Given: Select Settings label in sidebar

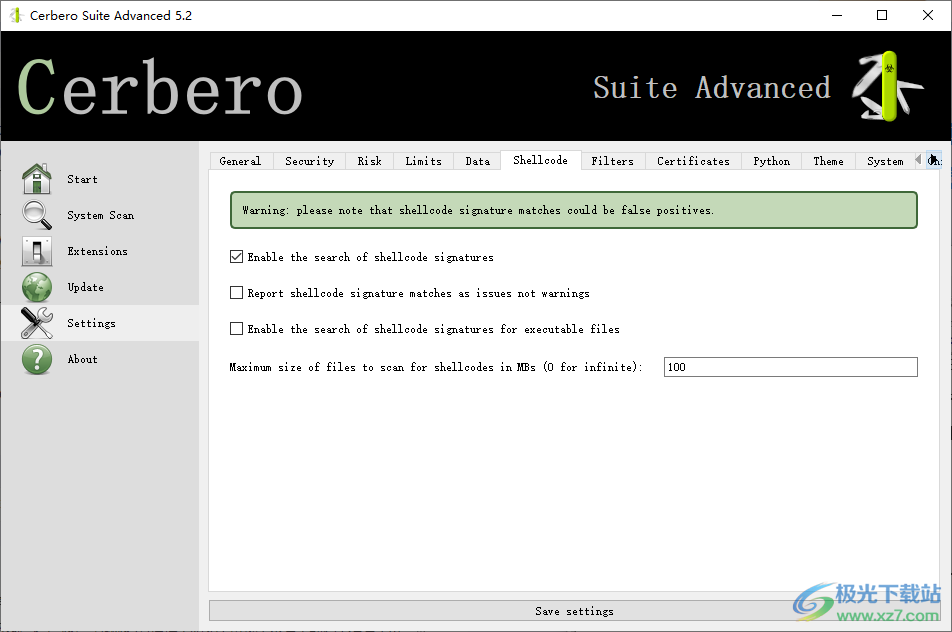Looking at the screenshot, I should [91, 323].
